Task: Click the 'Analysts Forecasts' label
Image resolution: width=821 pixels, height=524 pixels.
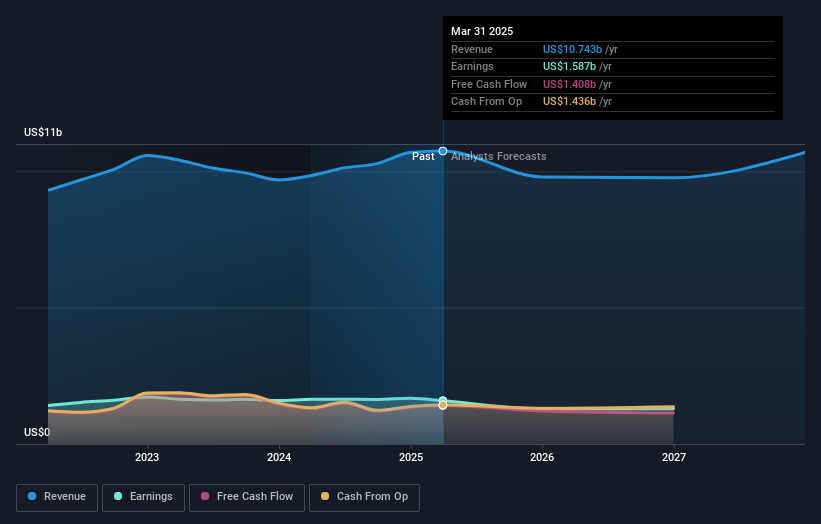Action: pos(498,157)
